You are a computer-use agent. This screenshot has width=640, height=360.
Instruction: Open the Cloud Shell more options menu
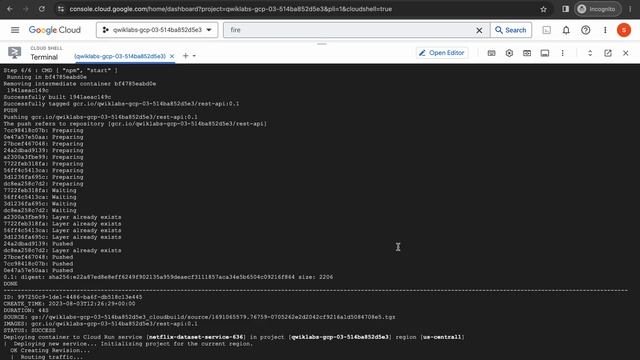click(562, 53)
